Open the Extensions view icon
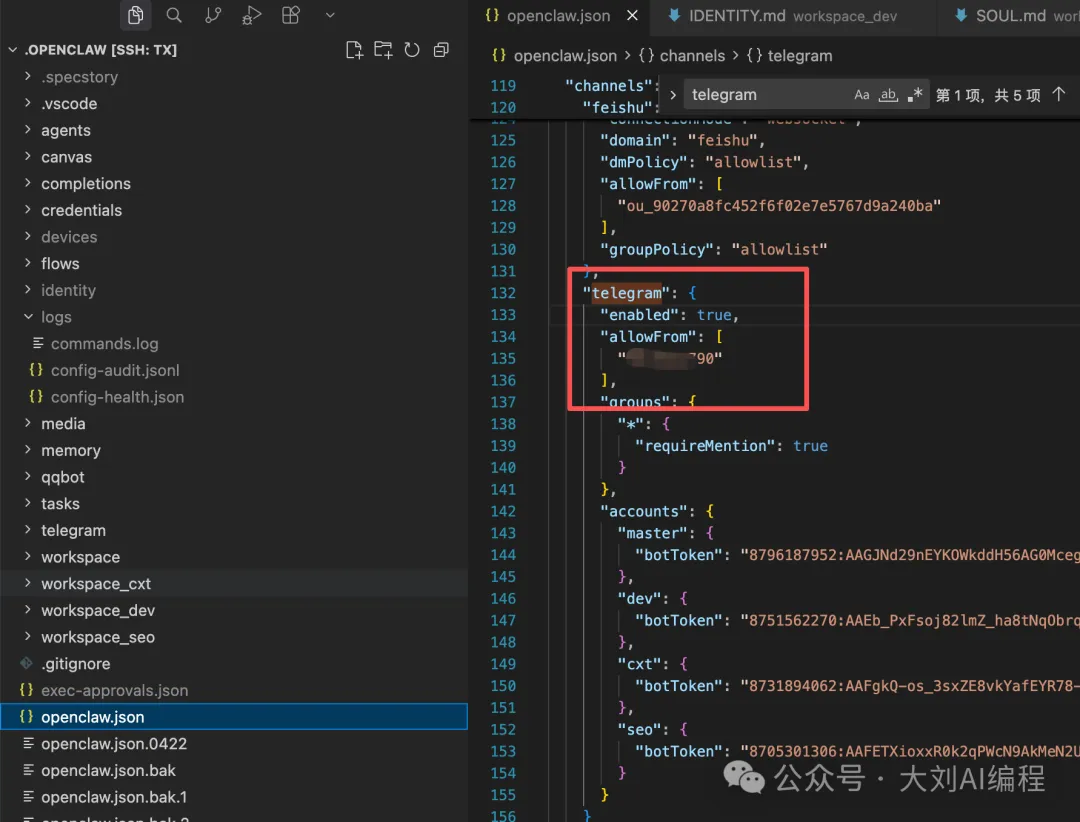The width and height of the screenshot is (1080, 822). point(291,15)
